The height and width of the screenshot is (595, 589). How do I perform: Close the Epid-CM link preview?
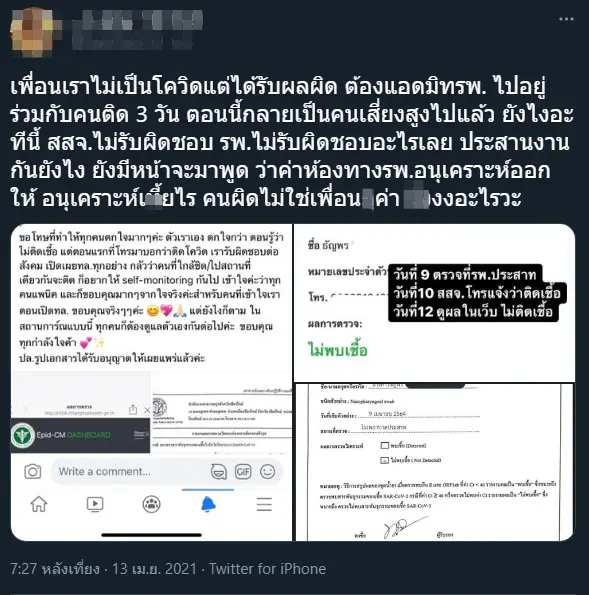click(x=147, y=410)
